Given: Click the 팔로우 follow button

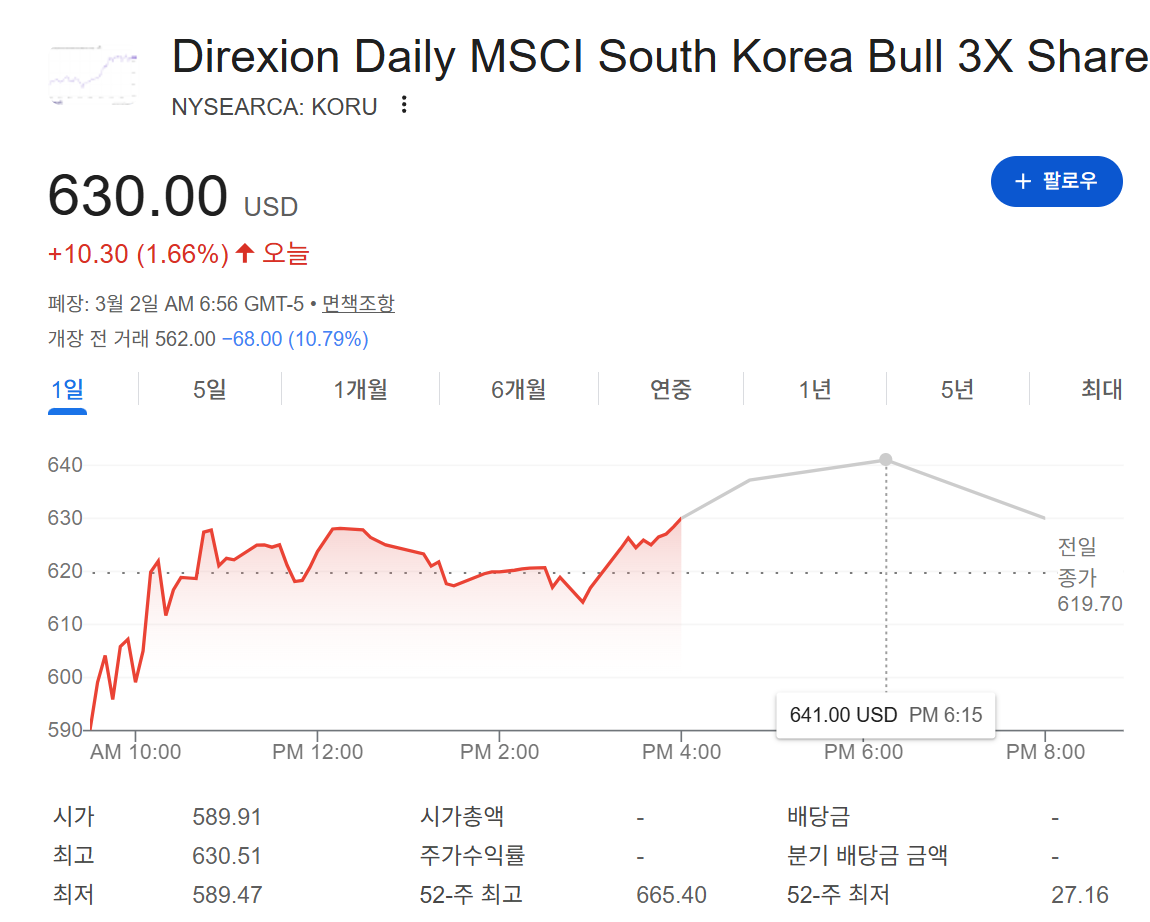Looking at the screenshot, I should pyautogui.click(x=1056, y=181).
